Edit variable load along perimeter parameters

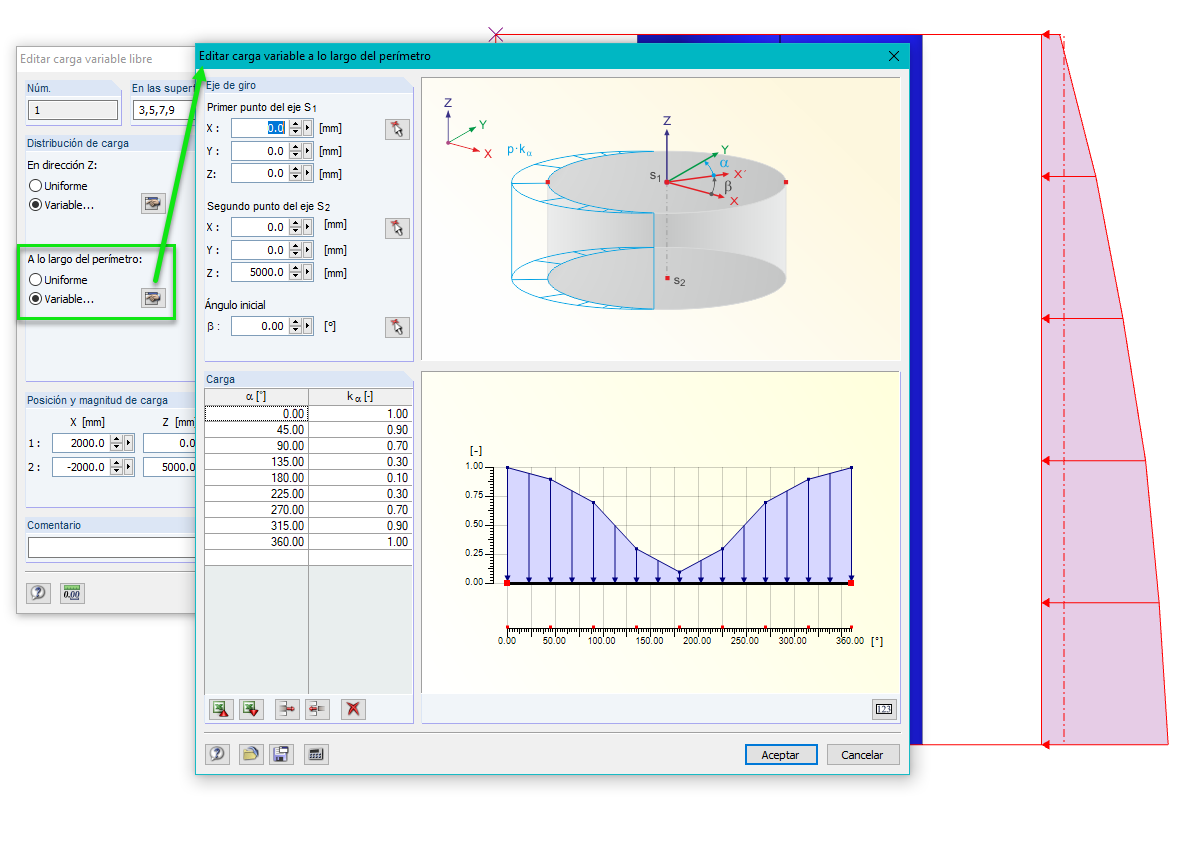(153, 298)
